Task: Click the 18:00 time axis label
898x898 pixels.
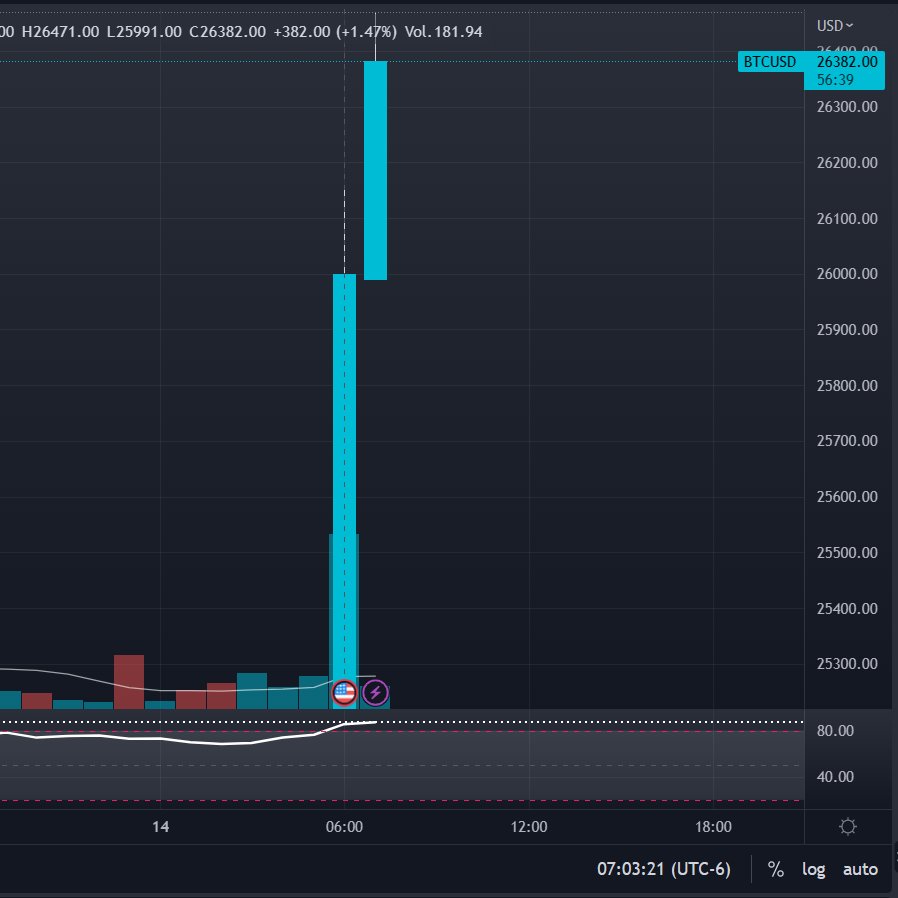Action: 713,826
